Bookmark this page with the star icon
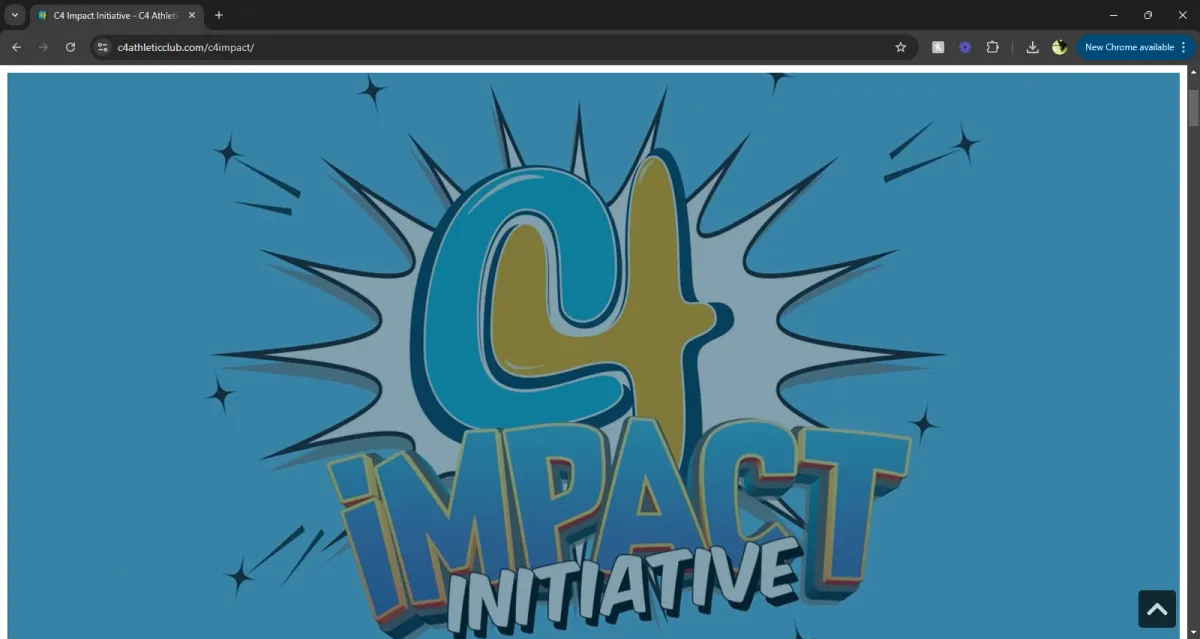This screenshot has height=639, width=1200. [x=900, y=47]
